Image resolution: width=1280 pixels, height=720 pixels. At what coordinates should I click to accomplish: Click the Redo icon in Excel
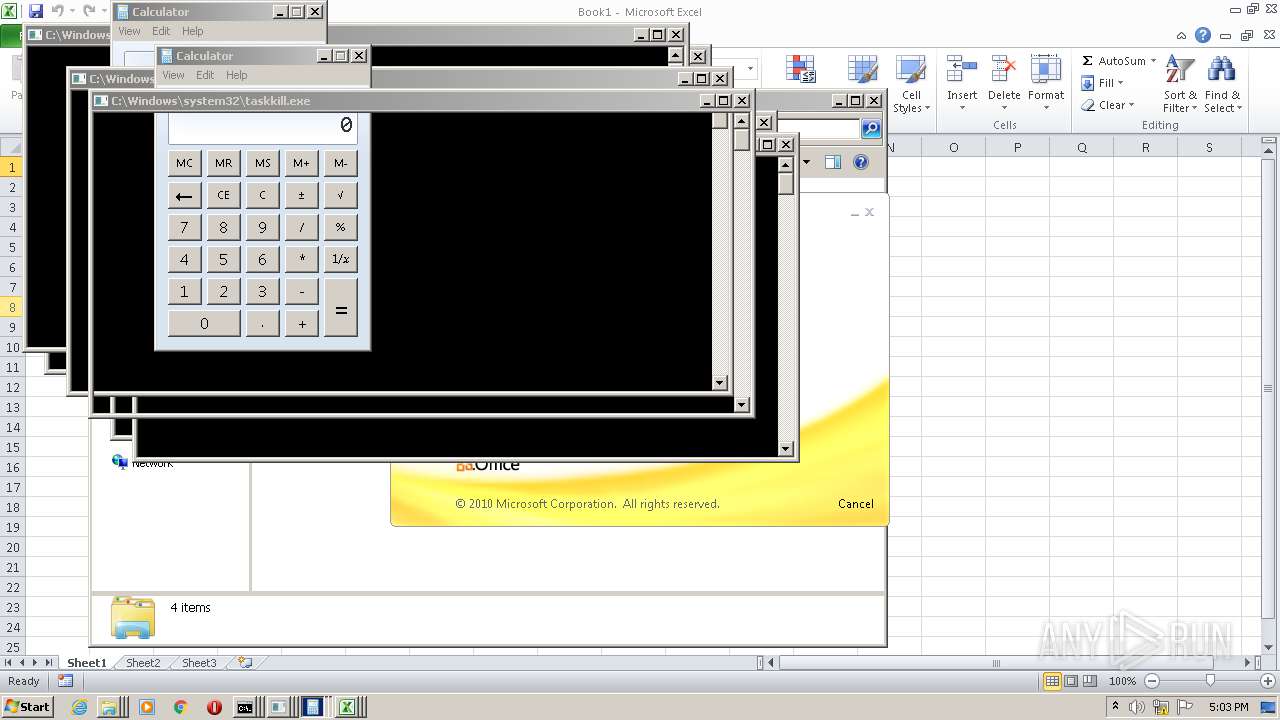pyautogui.click(x=89, y=11)
